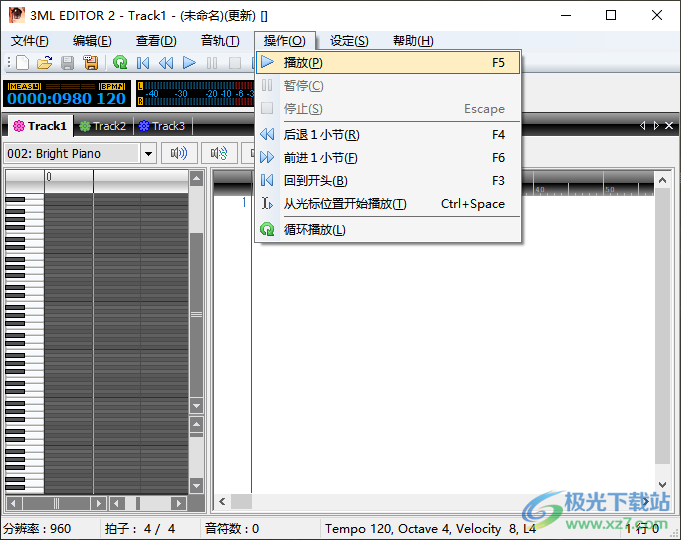Open the 查看(D) menu
The image size is (681, 540).
point(156,41)
